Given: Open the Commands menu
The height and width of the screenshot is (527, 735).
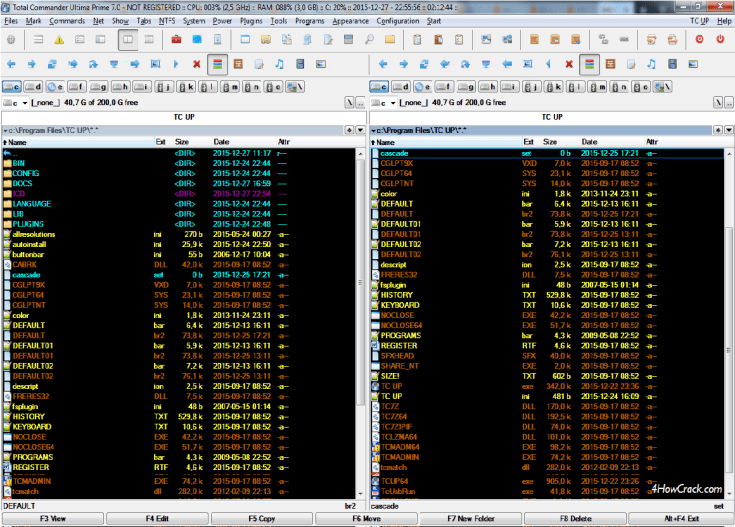Looking at the screenshot, I should [x=67, y=21].
